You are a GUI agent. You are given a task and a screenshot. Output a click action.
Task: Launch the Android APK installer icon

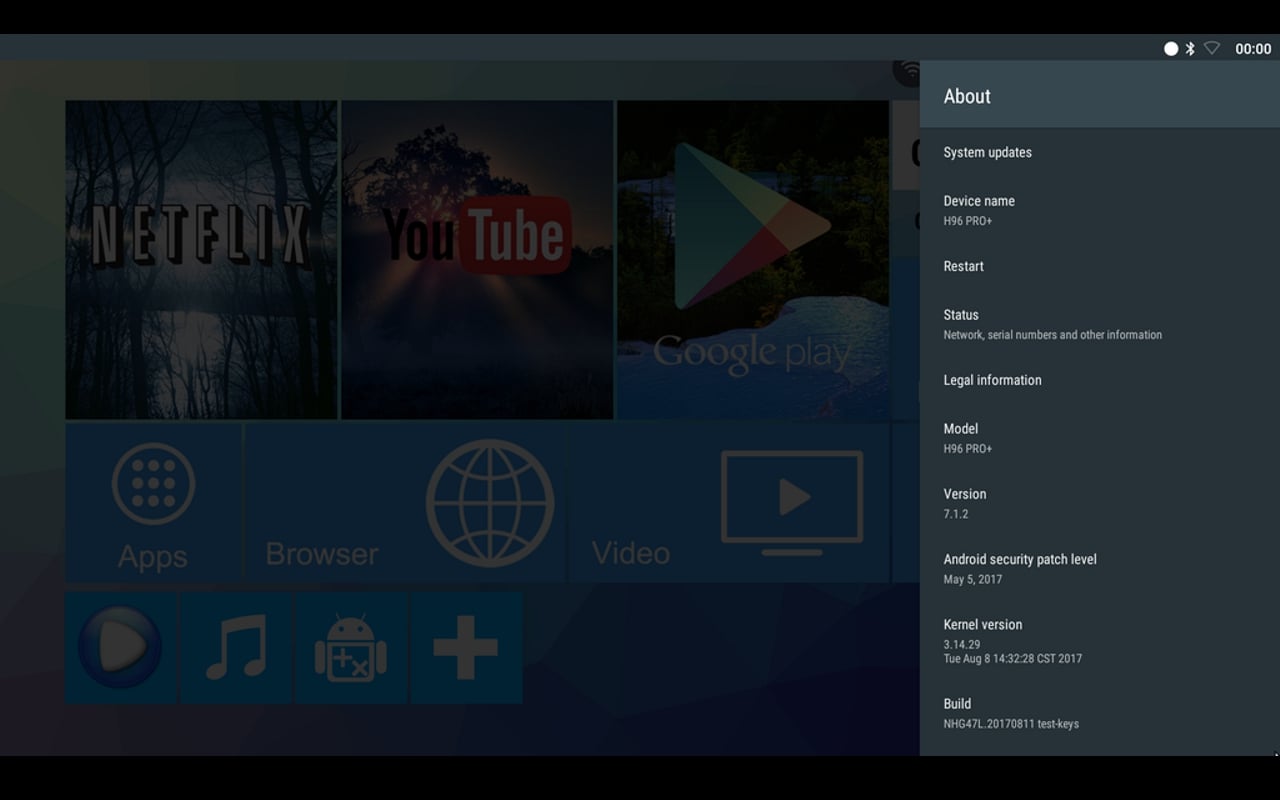[x=350, y=647]
